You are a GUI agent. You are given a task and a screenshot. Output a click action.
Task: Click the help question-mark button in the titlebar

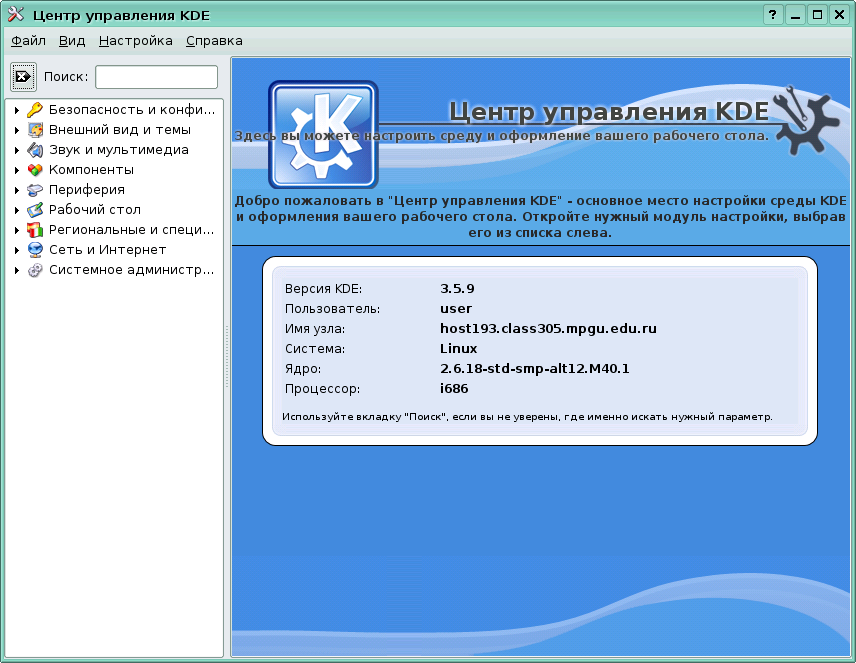coord(771,14)
